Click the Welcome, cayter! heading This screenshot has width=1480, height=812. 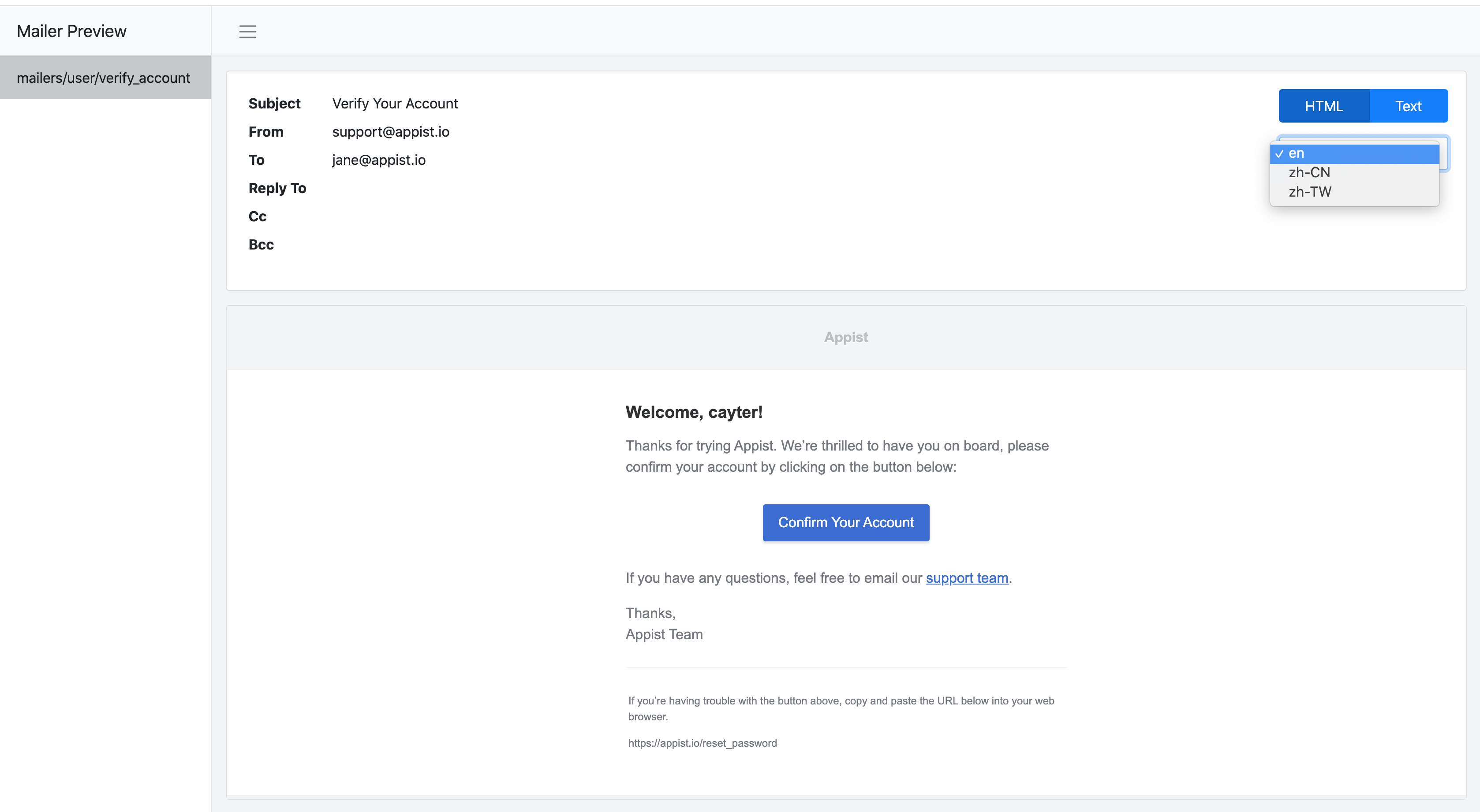pos(693,412)
